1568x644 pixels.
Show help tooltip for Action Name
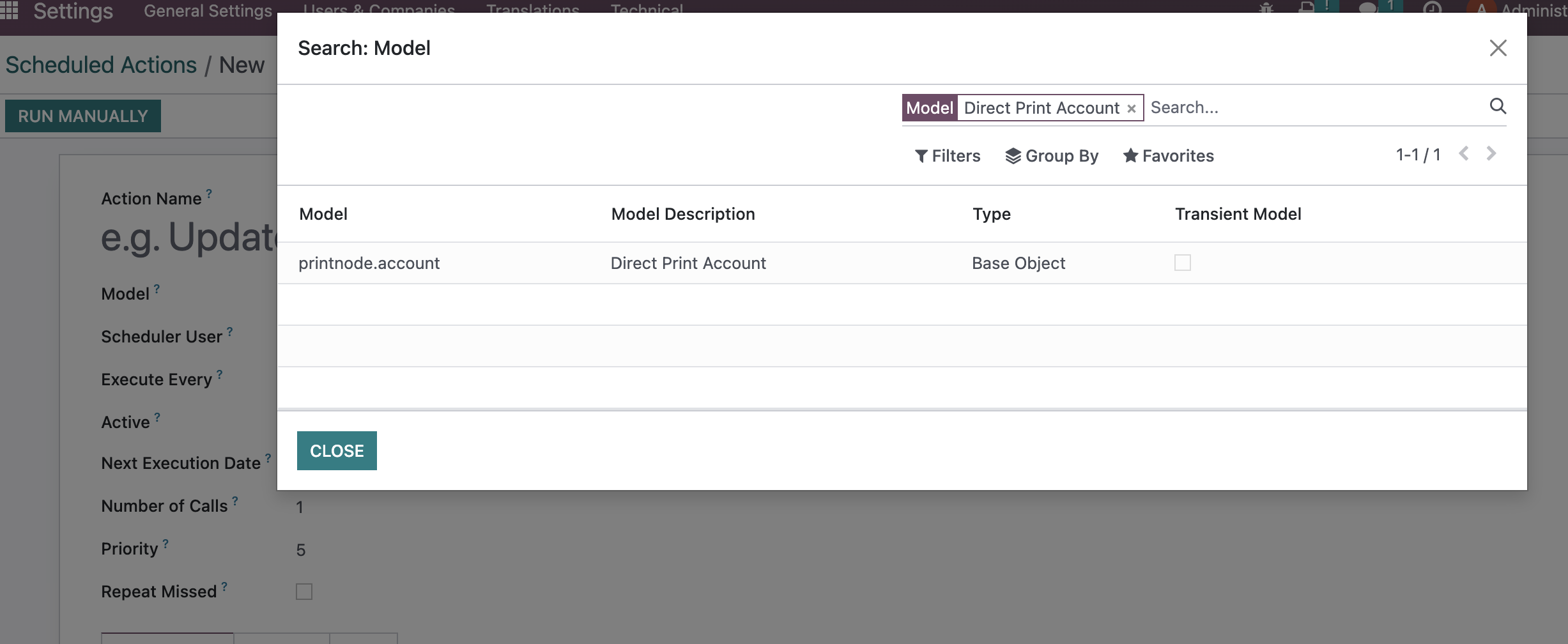point(209,193)
